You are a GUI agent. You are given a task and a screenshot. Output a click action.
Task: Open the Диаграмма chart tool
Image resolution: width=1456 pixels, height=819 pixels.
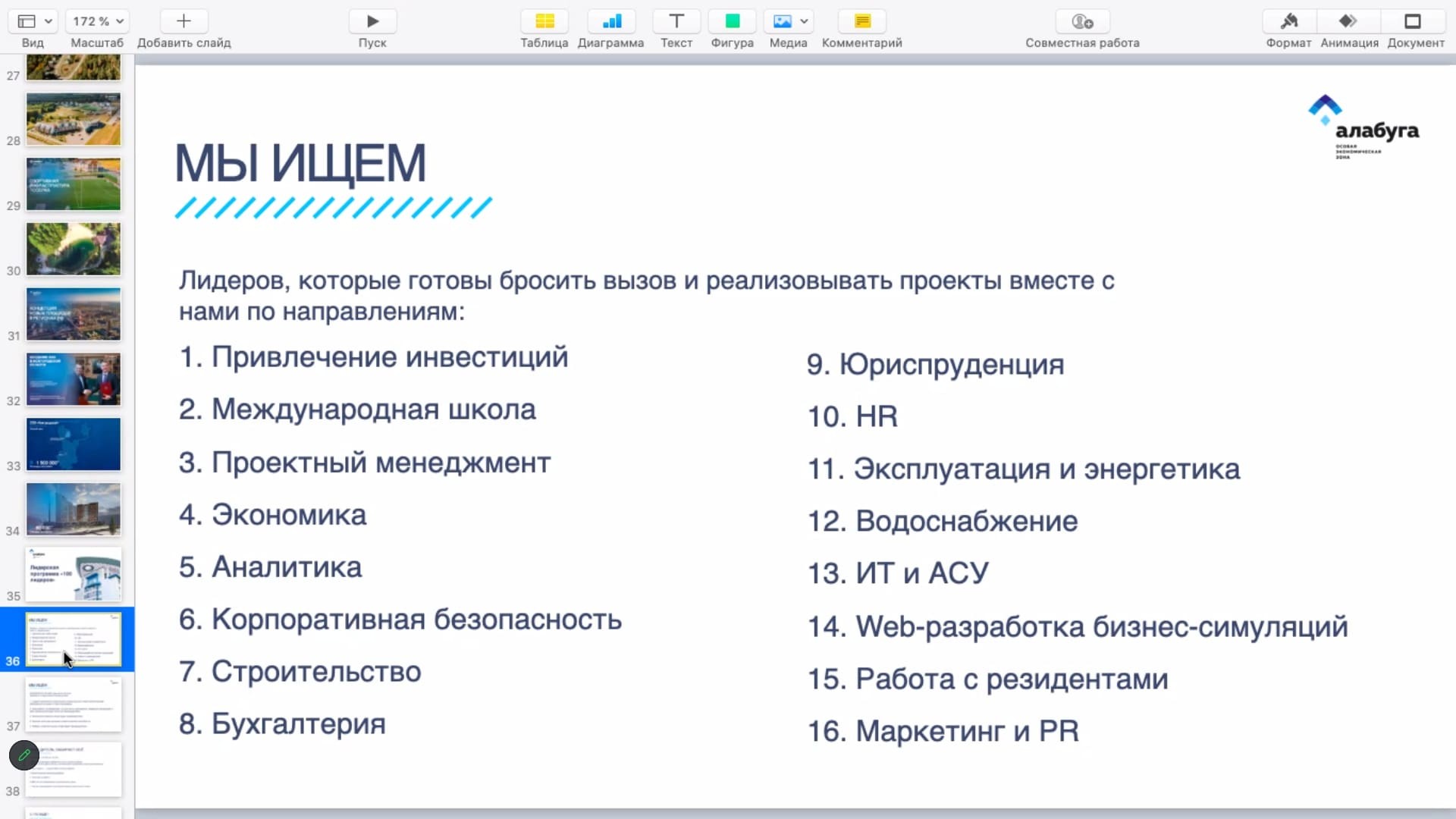[610, 21]
